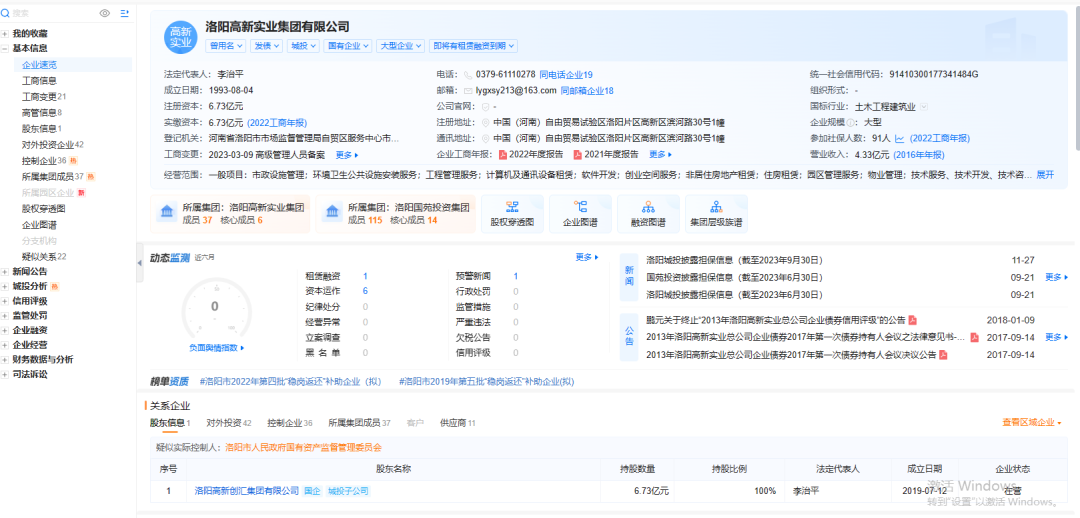
Task: Open the dropdown arrow beside 土木工程建筑业
Action: pos(924,107)
